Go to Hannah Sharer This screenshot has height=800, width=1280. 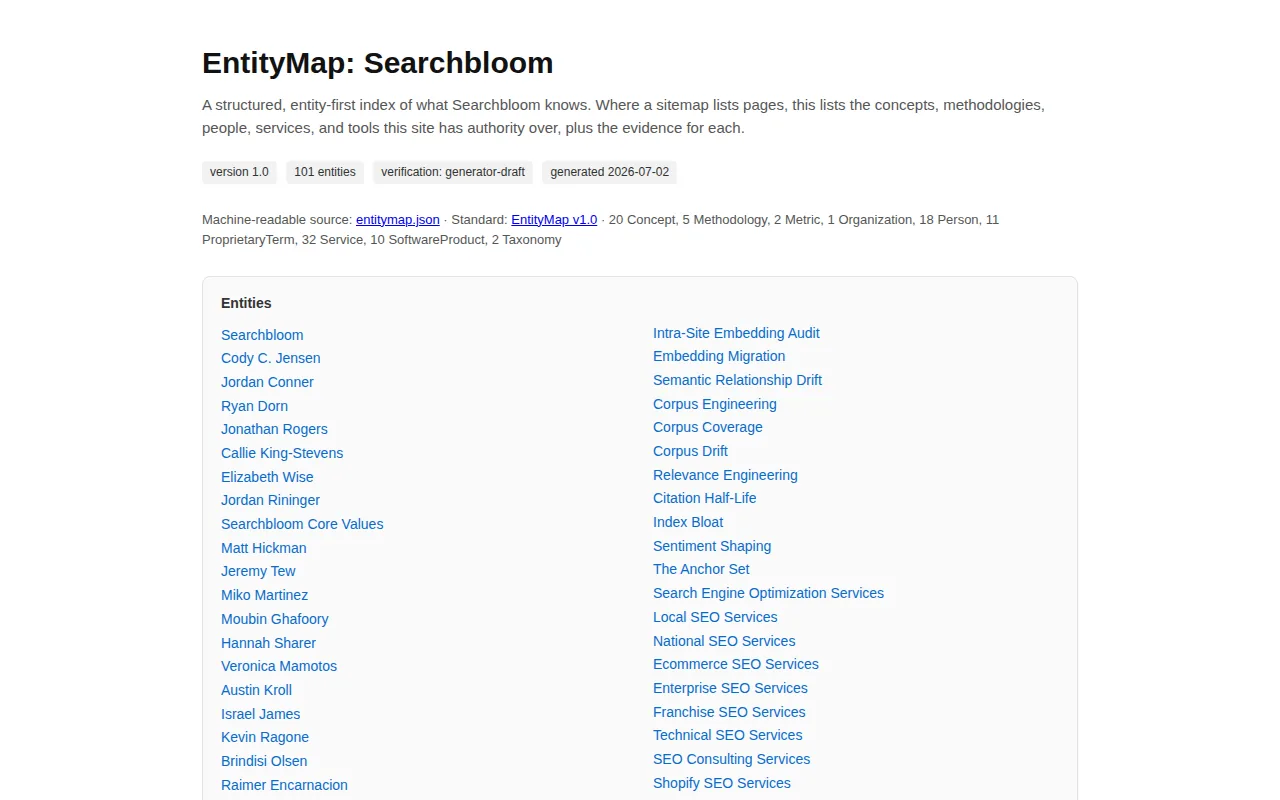(268, 643)
